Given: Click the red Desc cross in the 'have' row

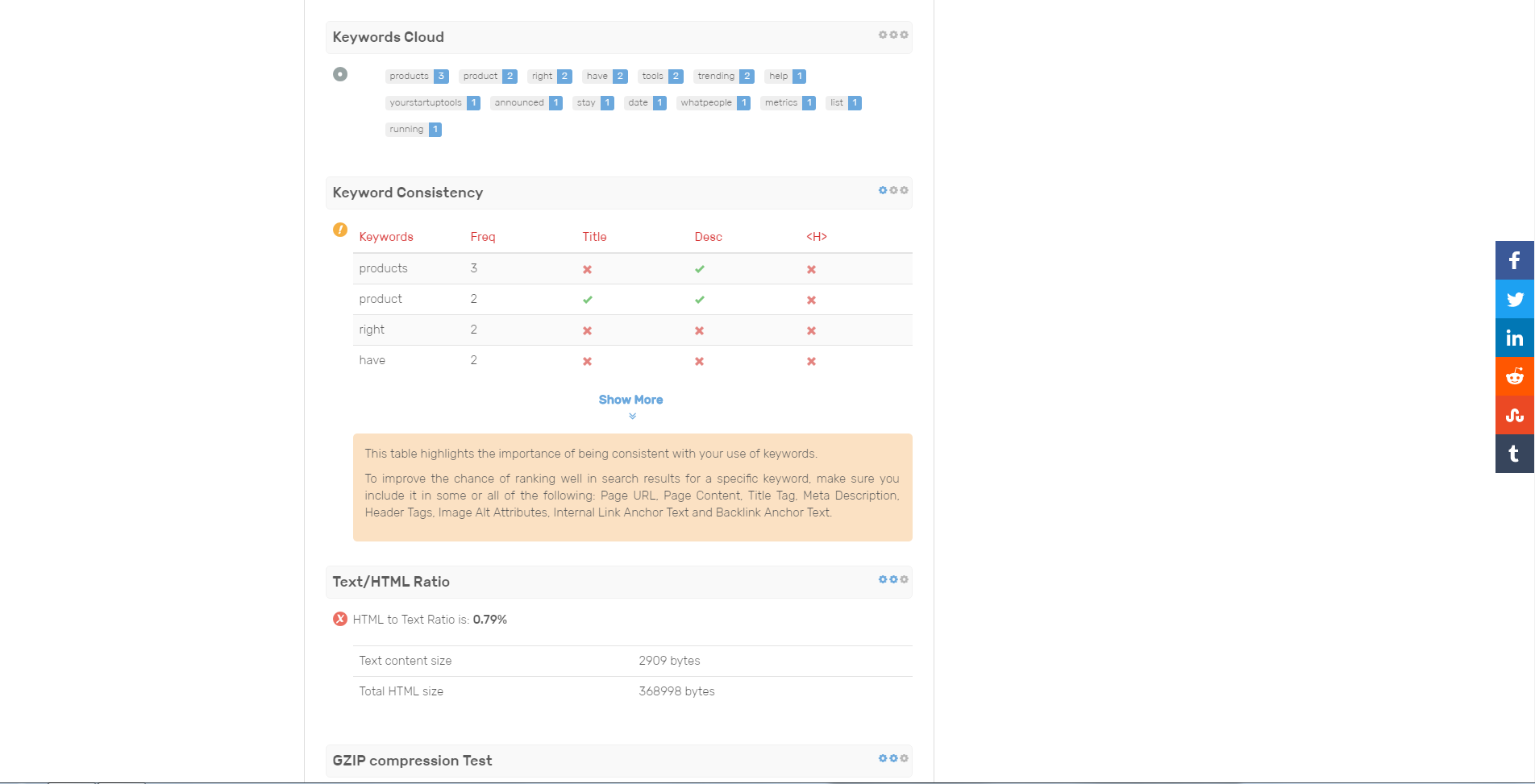Looking at the screenshot, I should pyautogui.click(x=699, y=361).
